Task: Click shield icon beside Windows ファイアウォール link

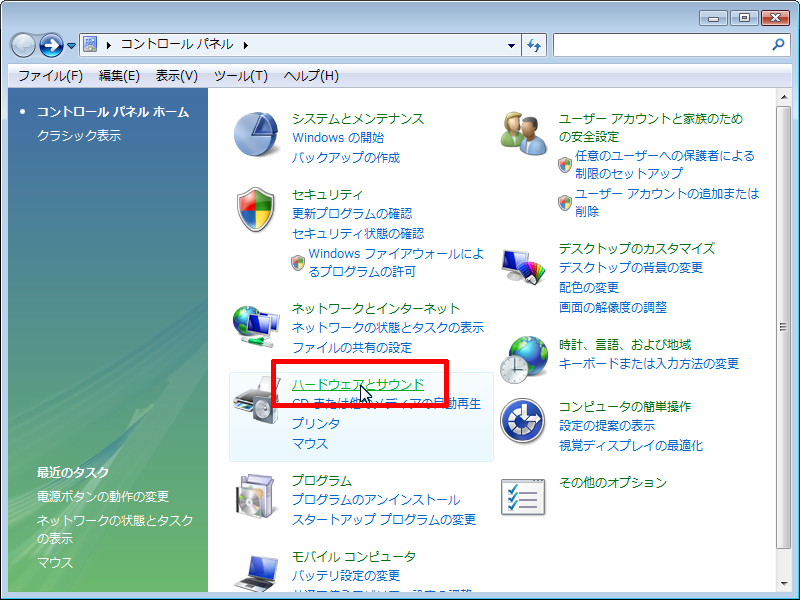Action: tap(298, 263)
